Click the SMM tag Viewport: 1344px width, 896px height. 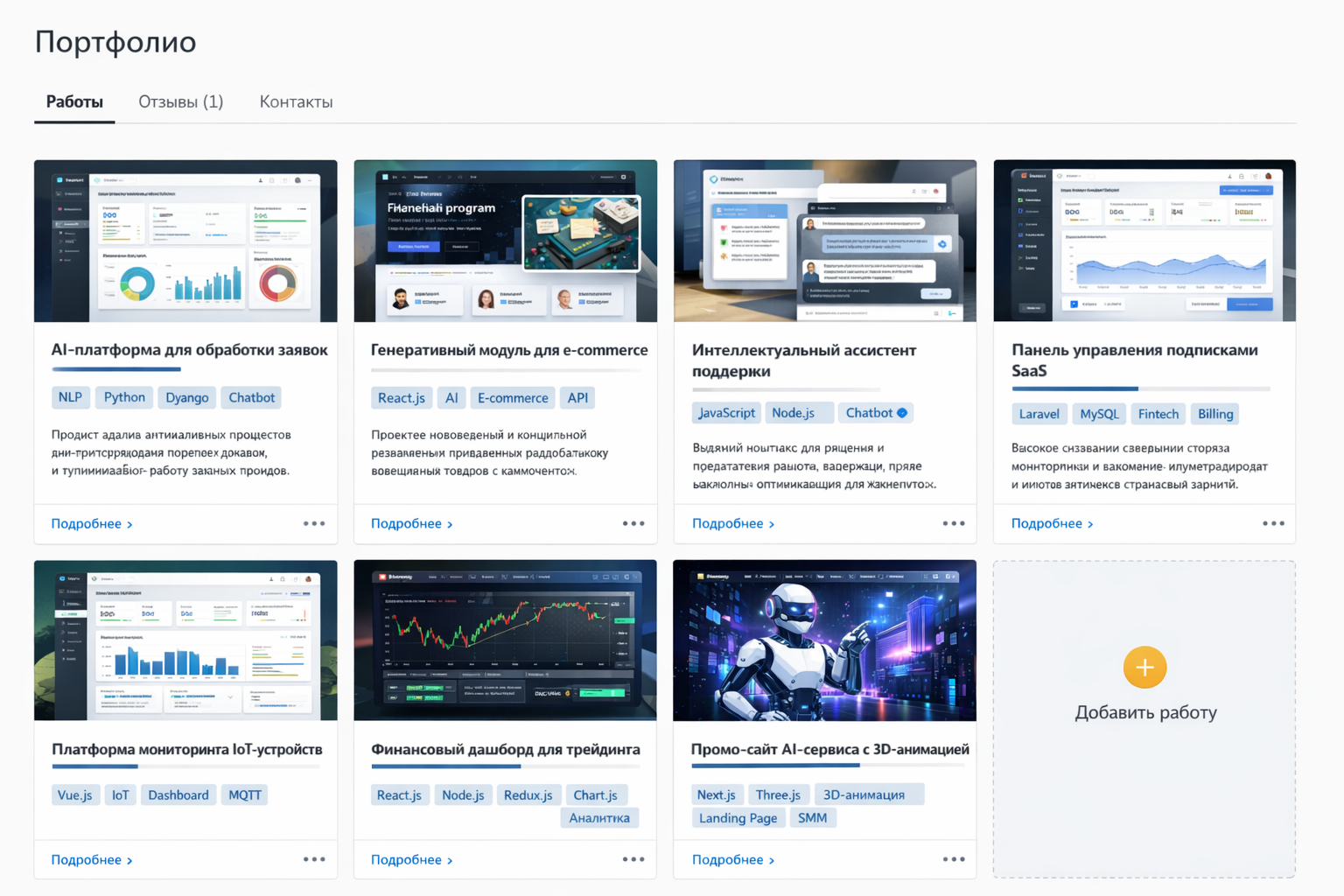812,818
